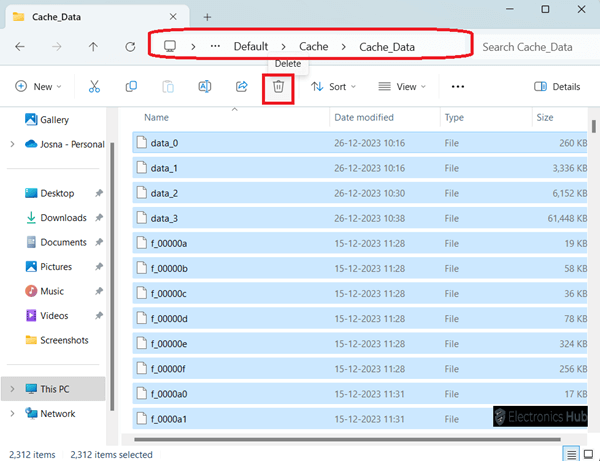600x461 pixels.
Task: Click the sidebar navigation scrollbar
Action: pos(112,276)
